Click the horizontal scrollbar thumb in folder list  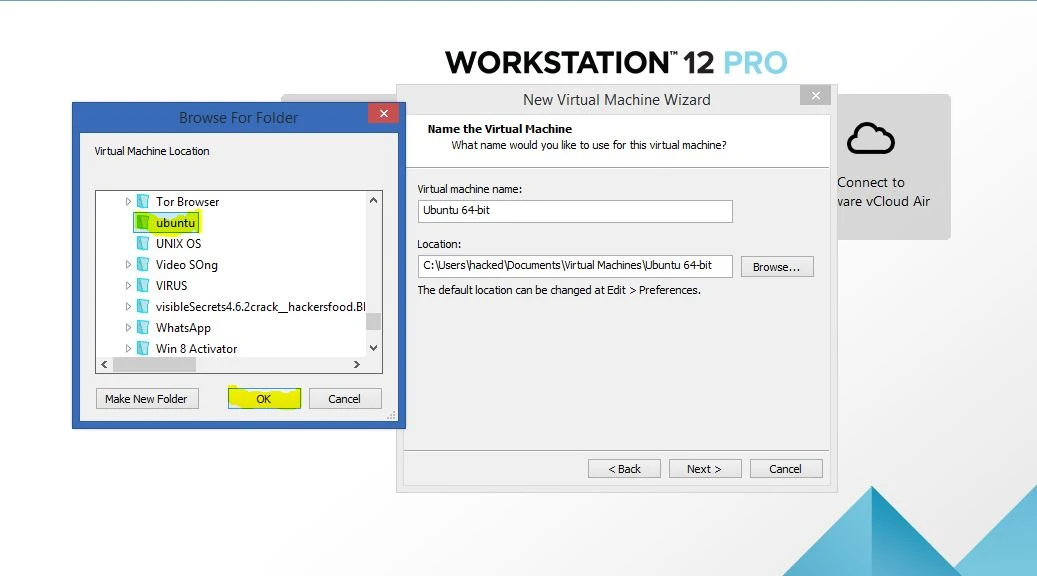click(x=155, y=364)
